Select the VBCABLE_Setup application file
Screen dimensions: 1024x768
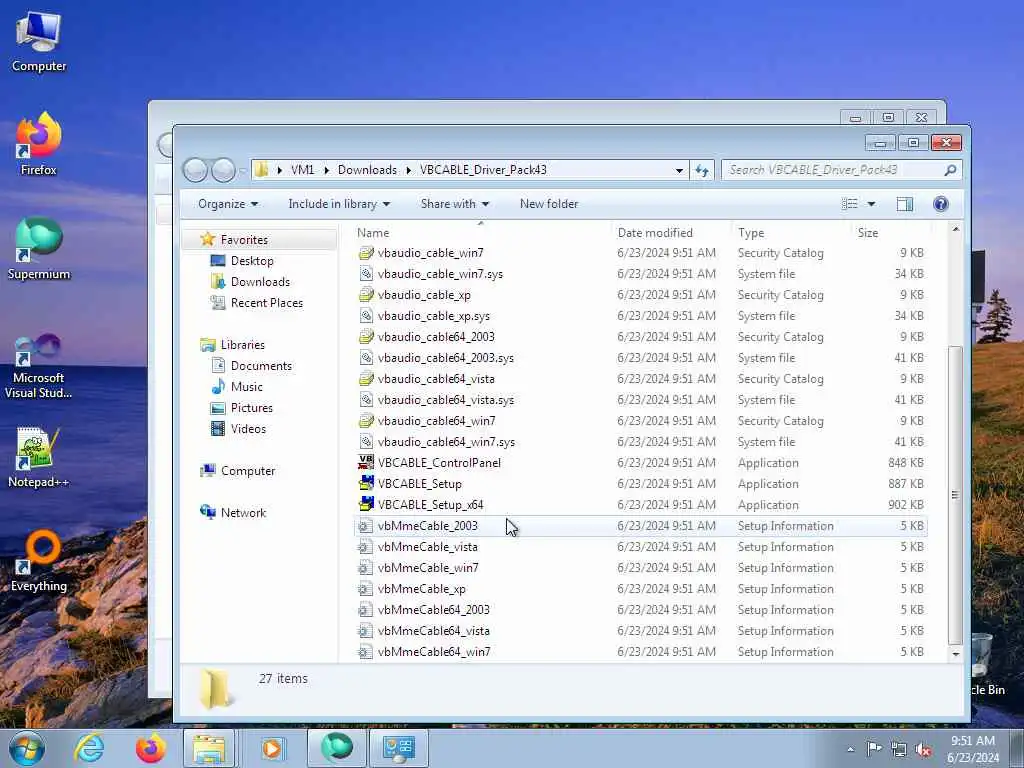[419, 484]
